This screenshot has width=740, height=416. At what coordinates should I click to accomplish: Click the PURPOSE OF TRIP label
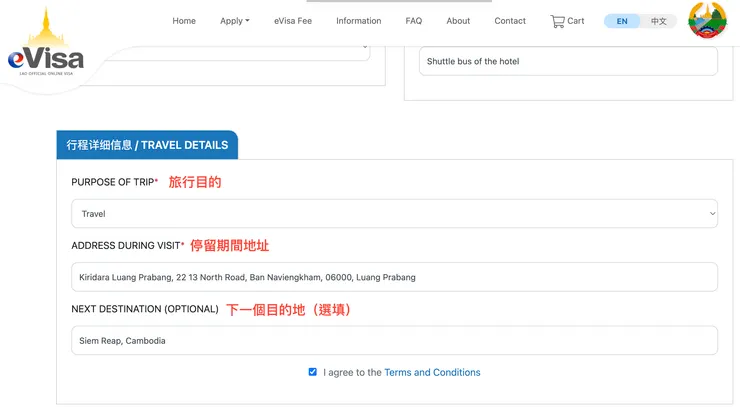point(113,182)
